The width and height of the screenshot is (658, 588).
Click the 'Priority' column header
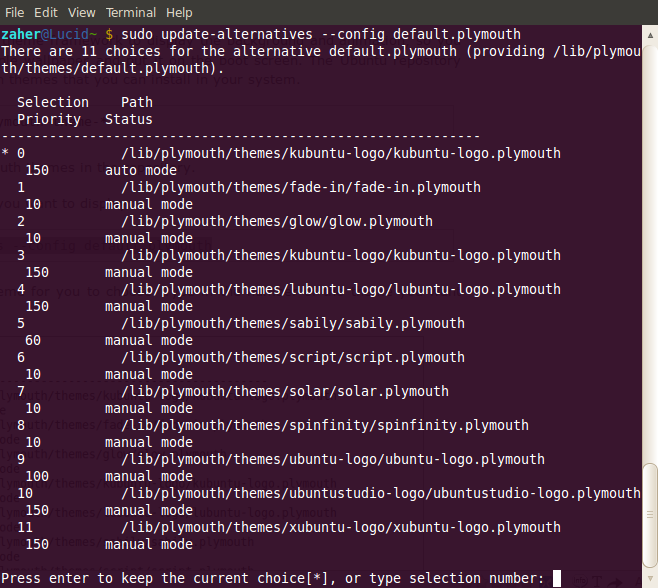pos(49,119)
